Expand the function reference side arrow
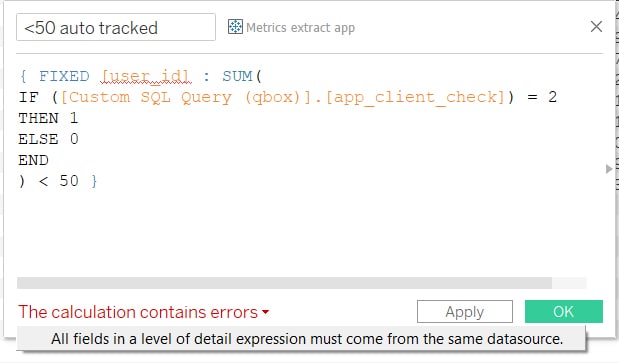The image size is (619, 363). click(x=609, y=169)
